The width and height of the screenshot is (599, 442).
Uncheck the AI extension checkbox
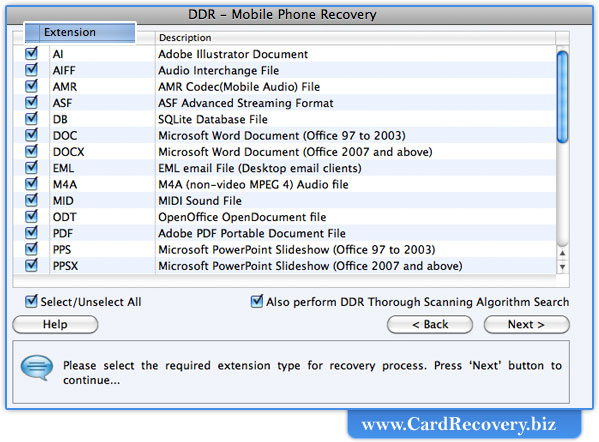tap(31, 53)
